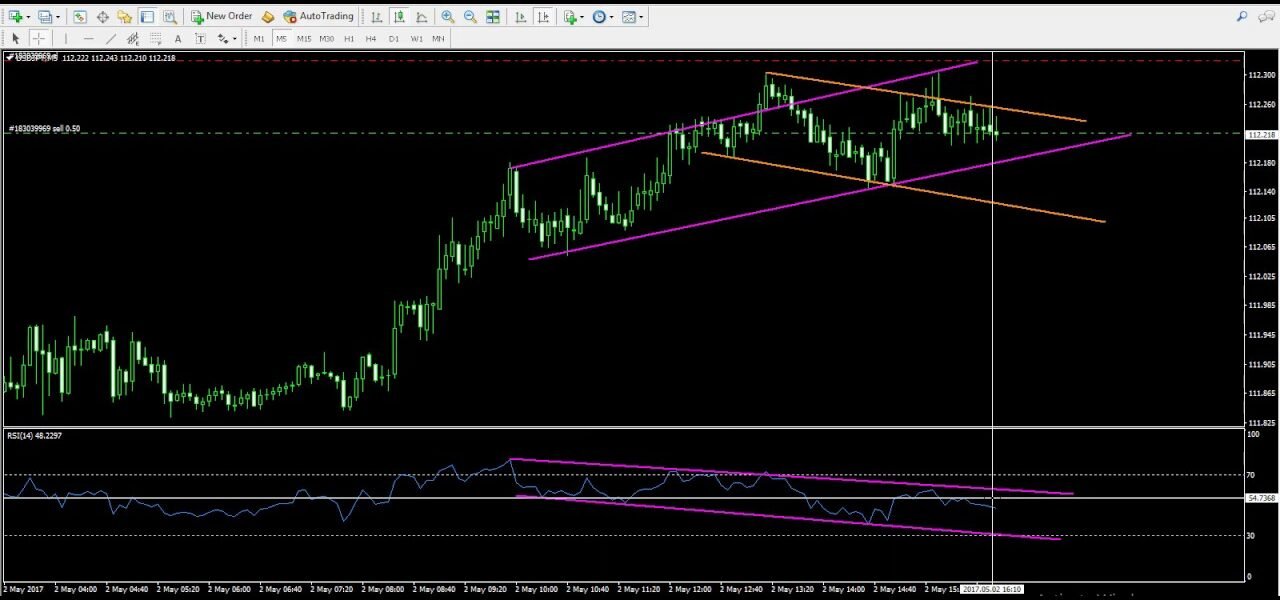Switch to the M15 timeframe
This screenshot has height=600, width=1280.
click(303, 39)
